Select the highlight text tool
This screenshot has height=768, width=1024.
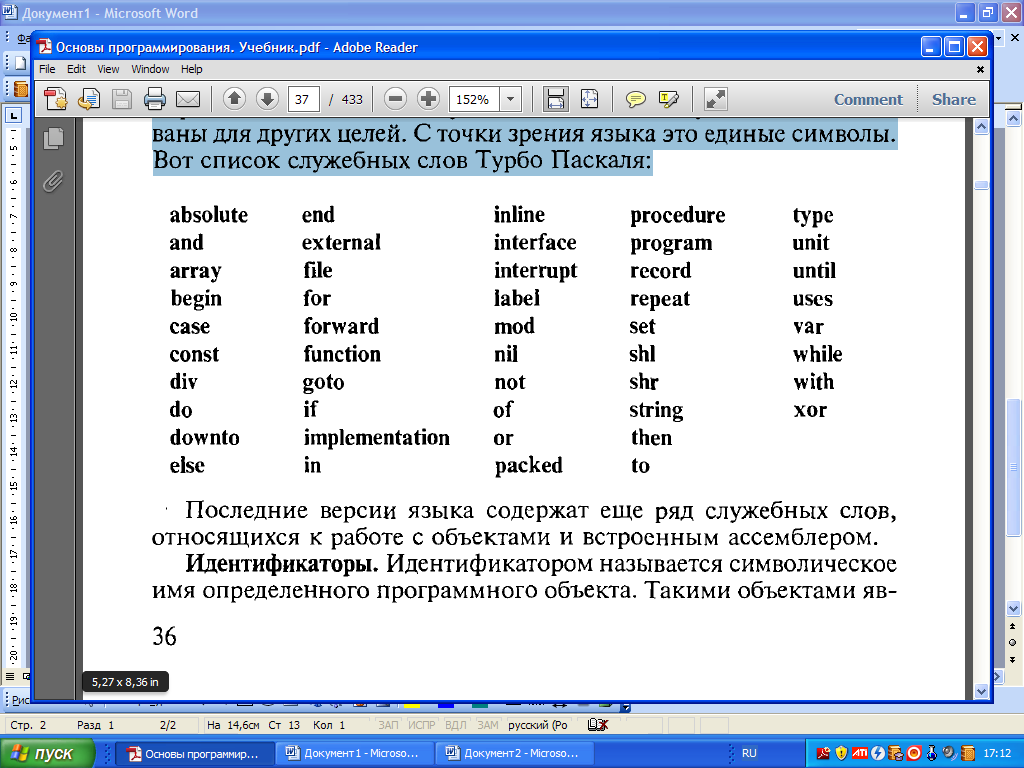[x=669, y=99]
